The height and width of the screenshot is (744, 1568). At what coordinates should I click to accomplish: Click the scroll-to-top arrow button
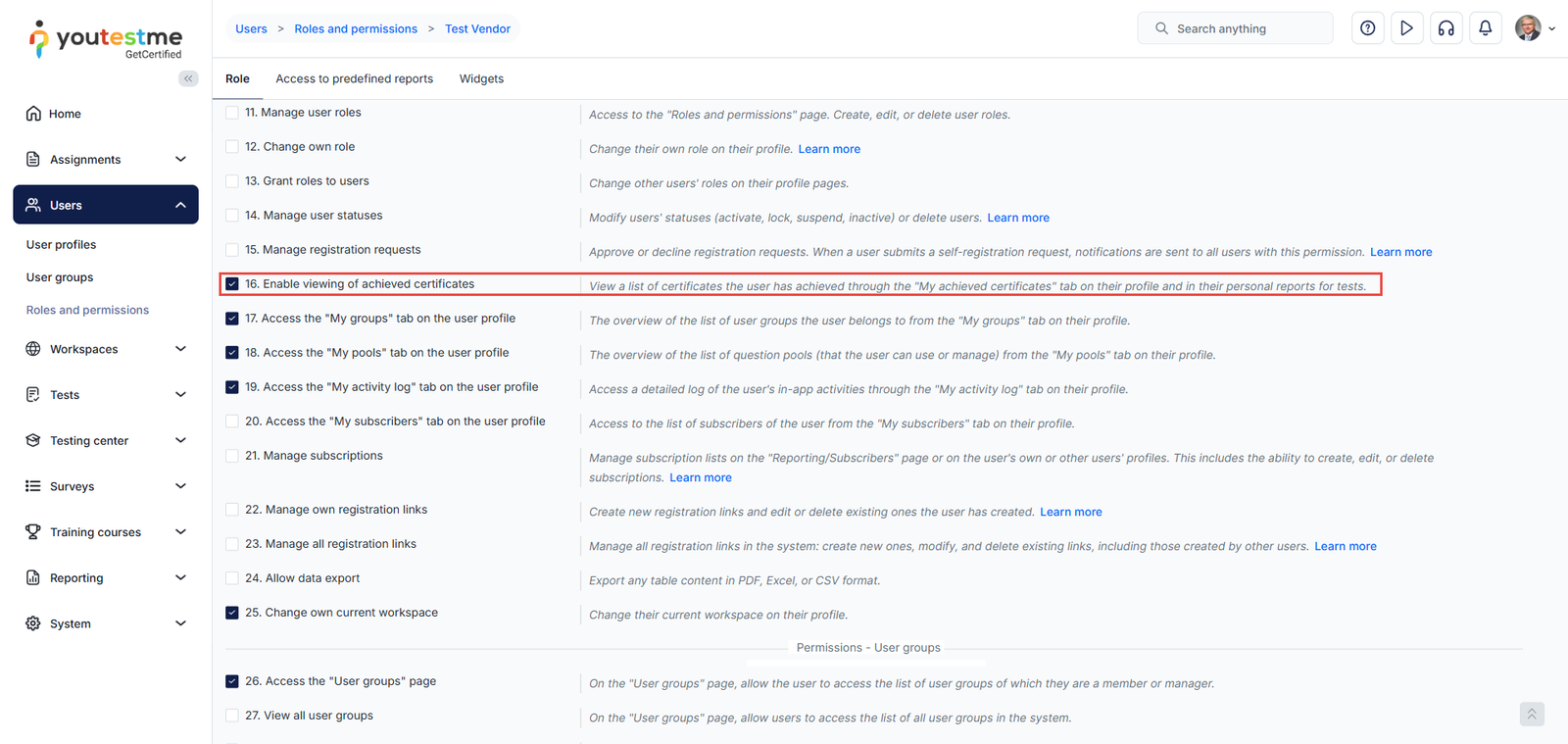tap(1532, 715)
